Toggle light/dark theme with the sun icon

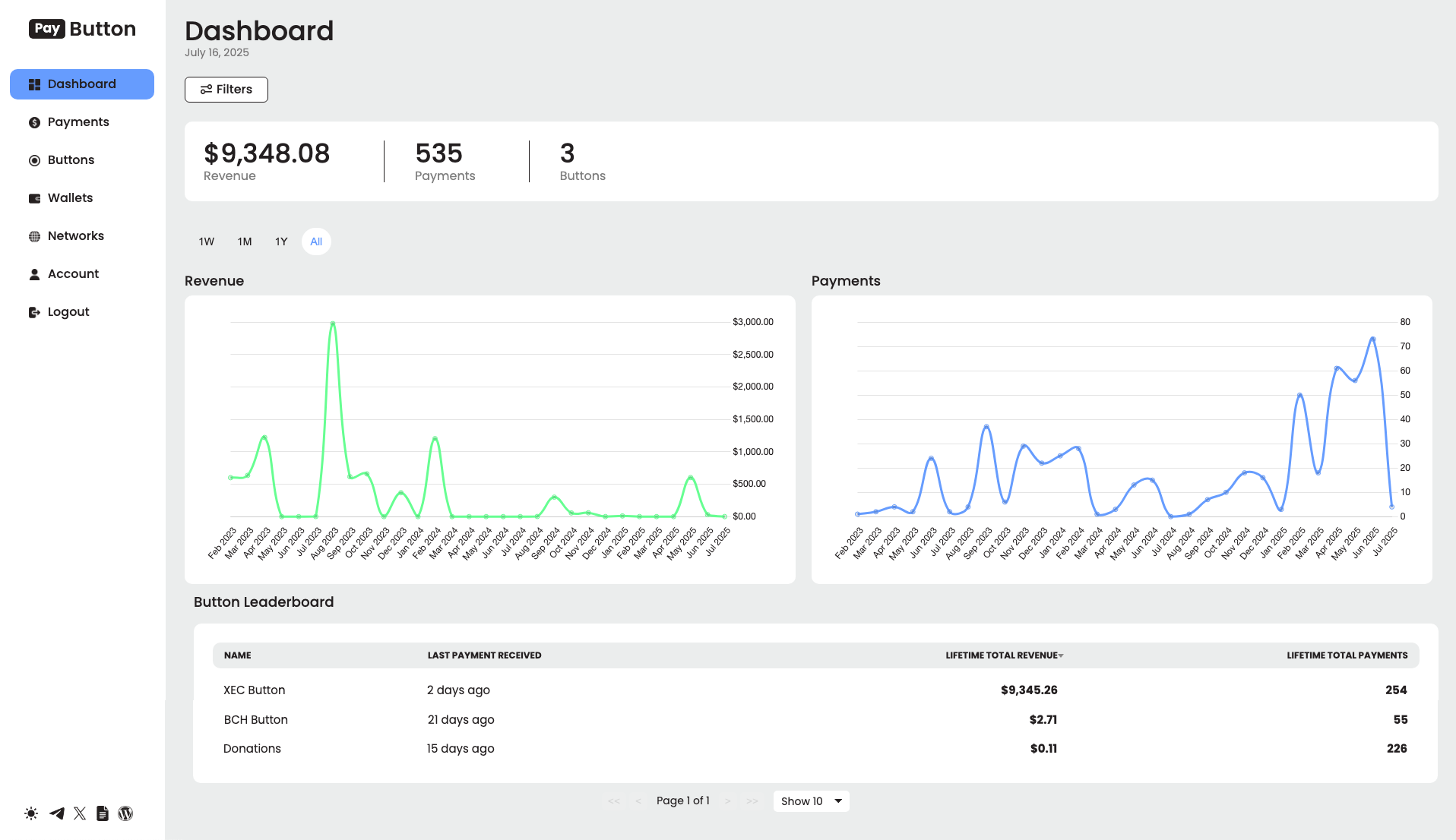point(31,813)
